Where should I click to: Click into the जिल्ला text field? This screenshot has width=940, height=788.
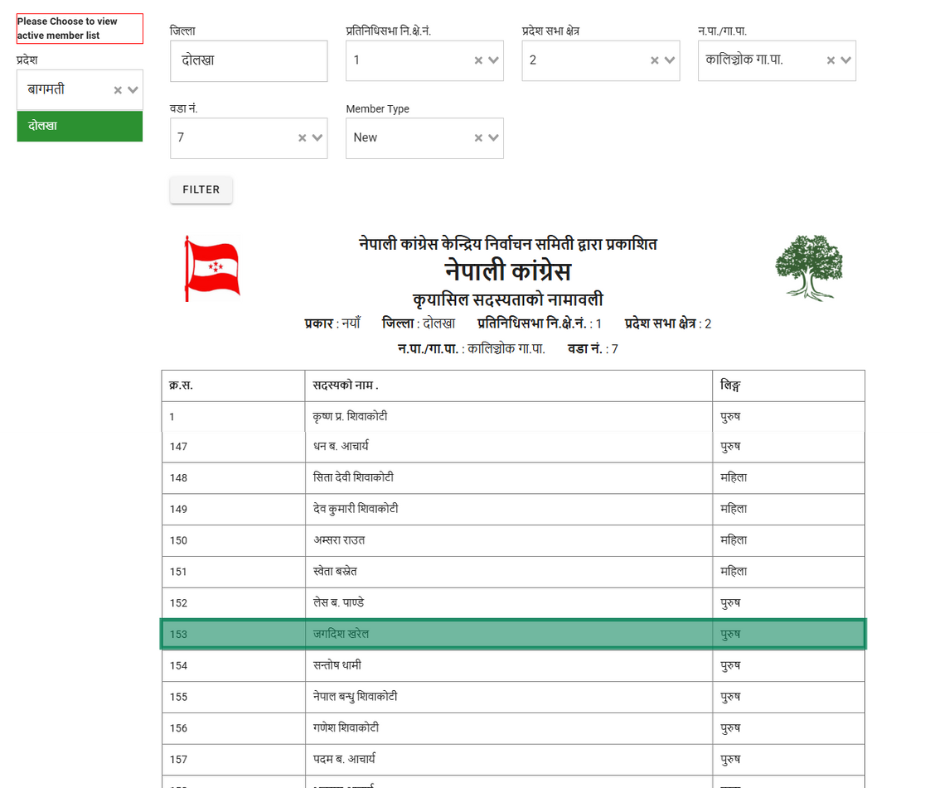click(248, 61)
